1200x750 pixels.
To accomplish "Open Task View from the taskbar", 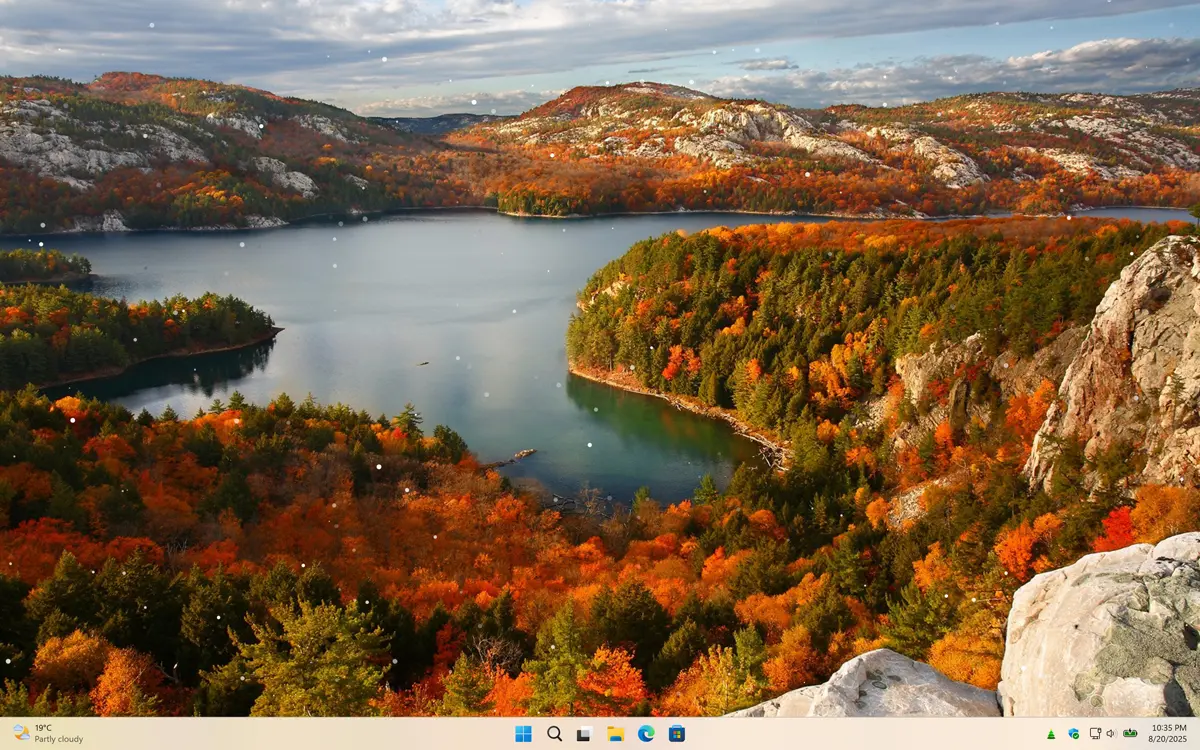I will (584, 734).
